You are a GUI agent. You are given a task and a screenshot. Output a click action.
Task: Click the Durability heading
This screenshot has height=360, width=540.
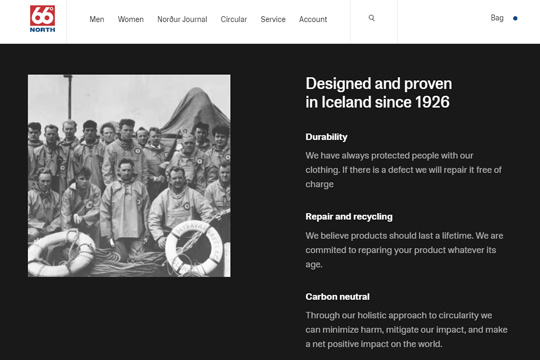(326, 137)
